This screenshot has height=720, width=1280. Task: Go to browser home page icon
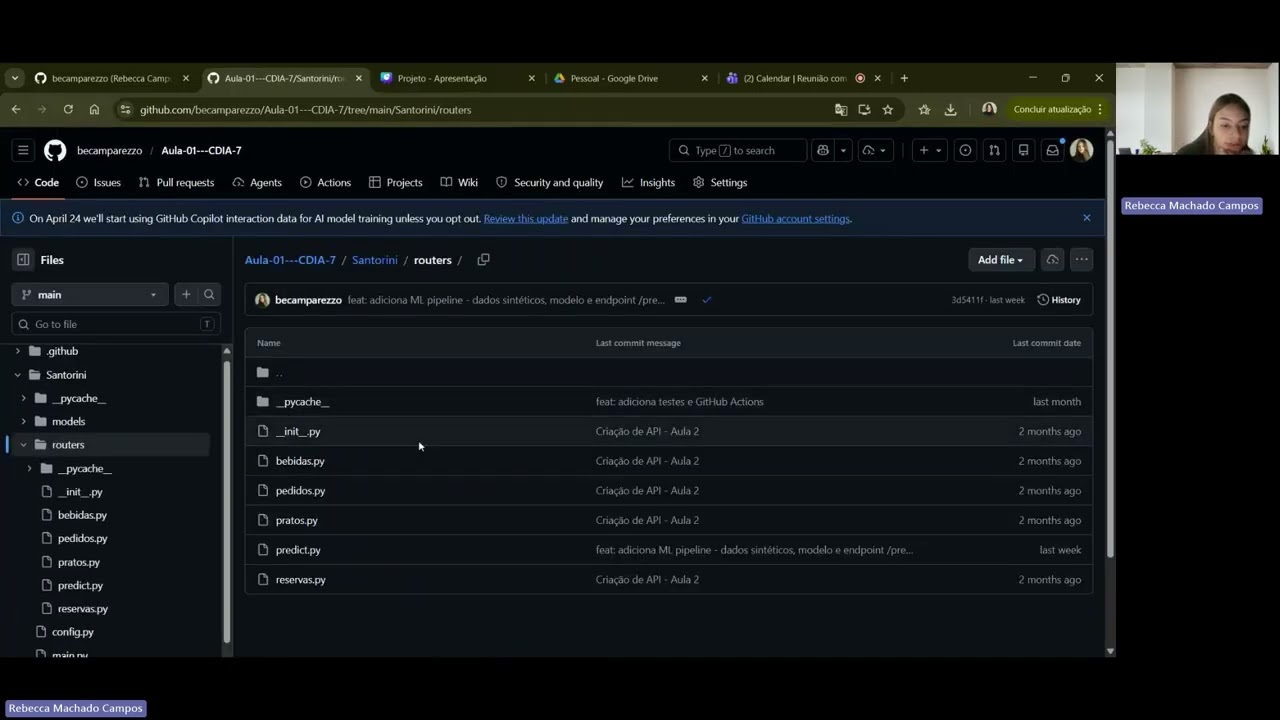tap(94, 109)
